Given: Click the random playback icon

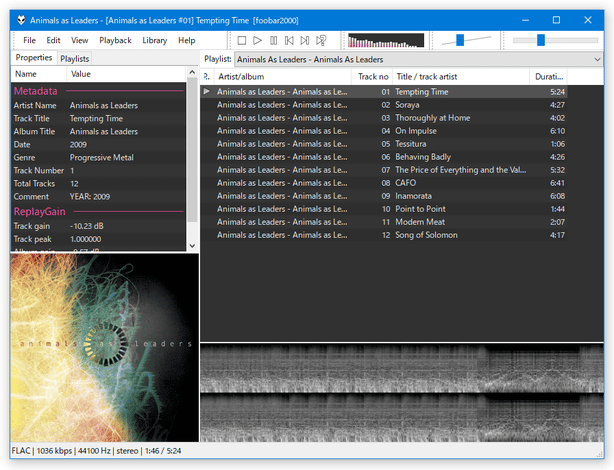Looking at the screenshot, I should click(x=321, y=40).
